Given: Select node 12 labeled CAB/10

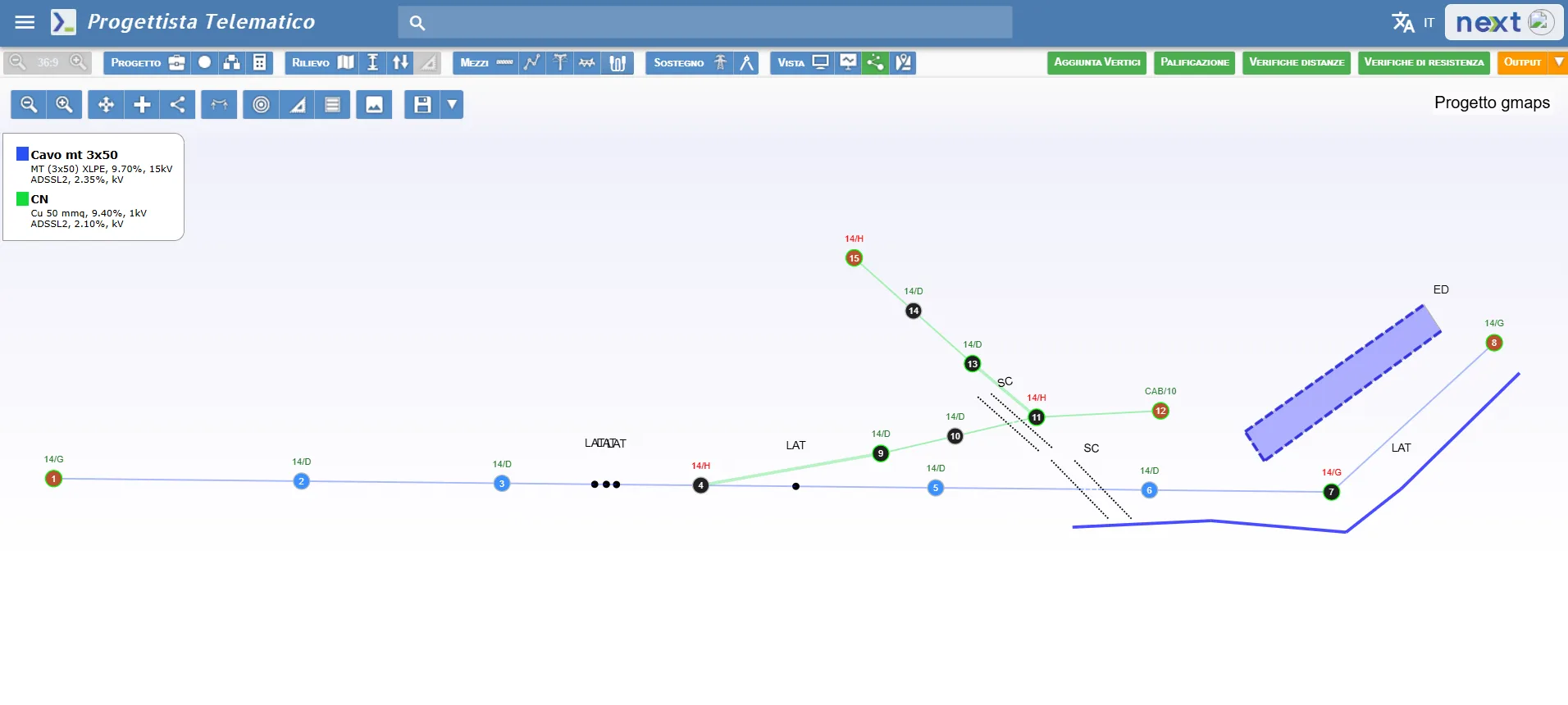Looking at the screenshot, I should point(1160,411).
